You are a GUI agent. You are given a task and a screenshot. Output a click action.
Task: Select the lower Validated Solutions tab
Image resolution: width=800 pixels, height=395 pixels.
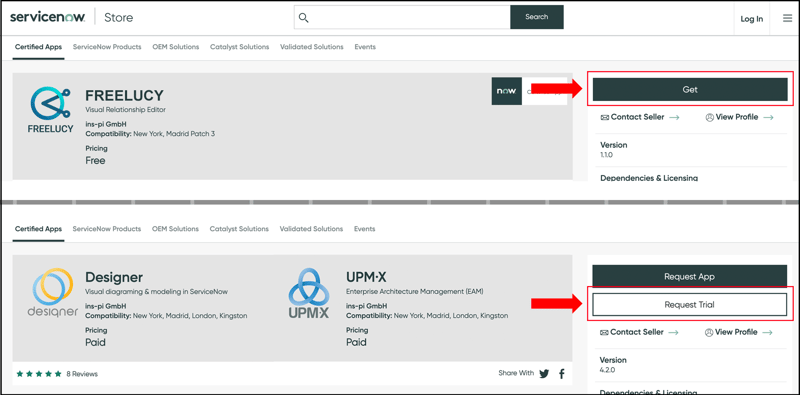[x=311, y=229]
